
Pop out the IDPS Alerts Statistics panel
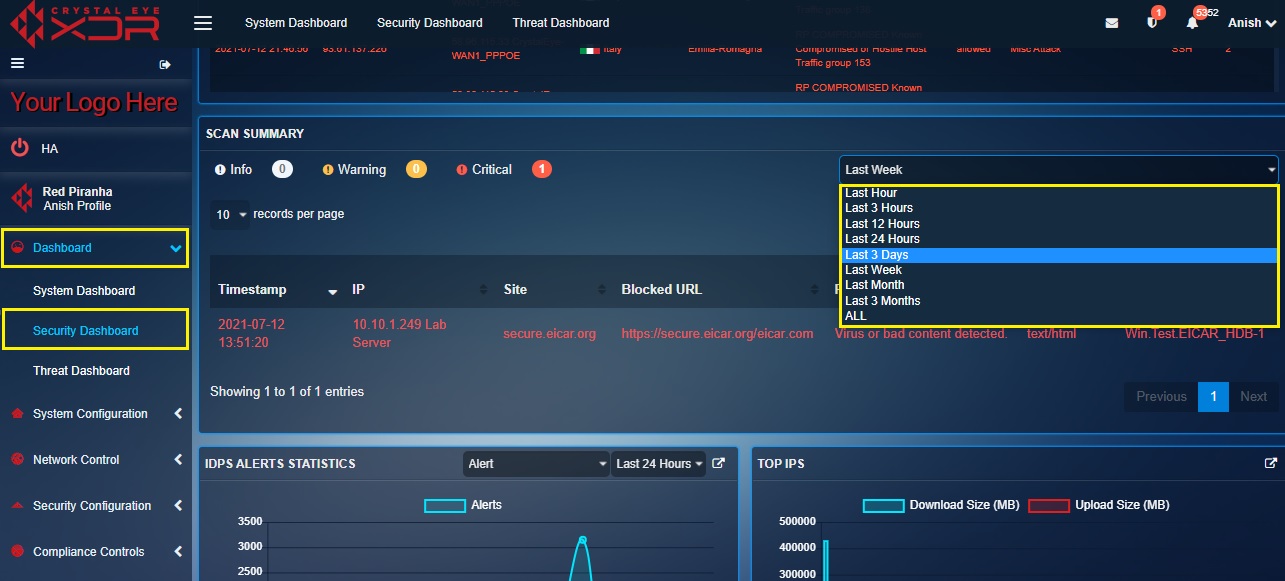coord(717,463)
